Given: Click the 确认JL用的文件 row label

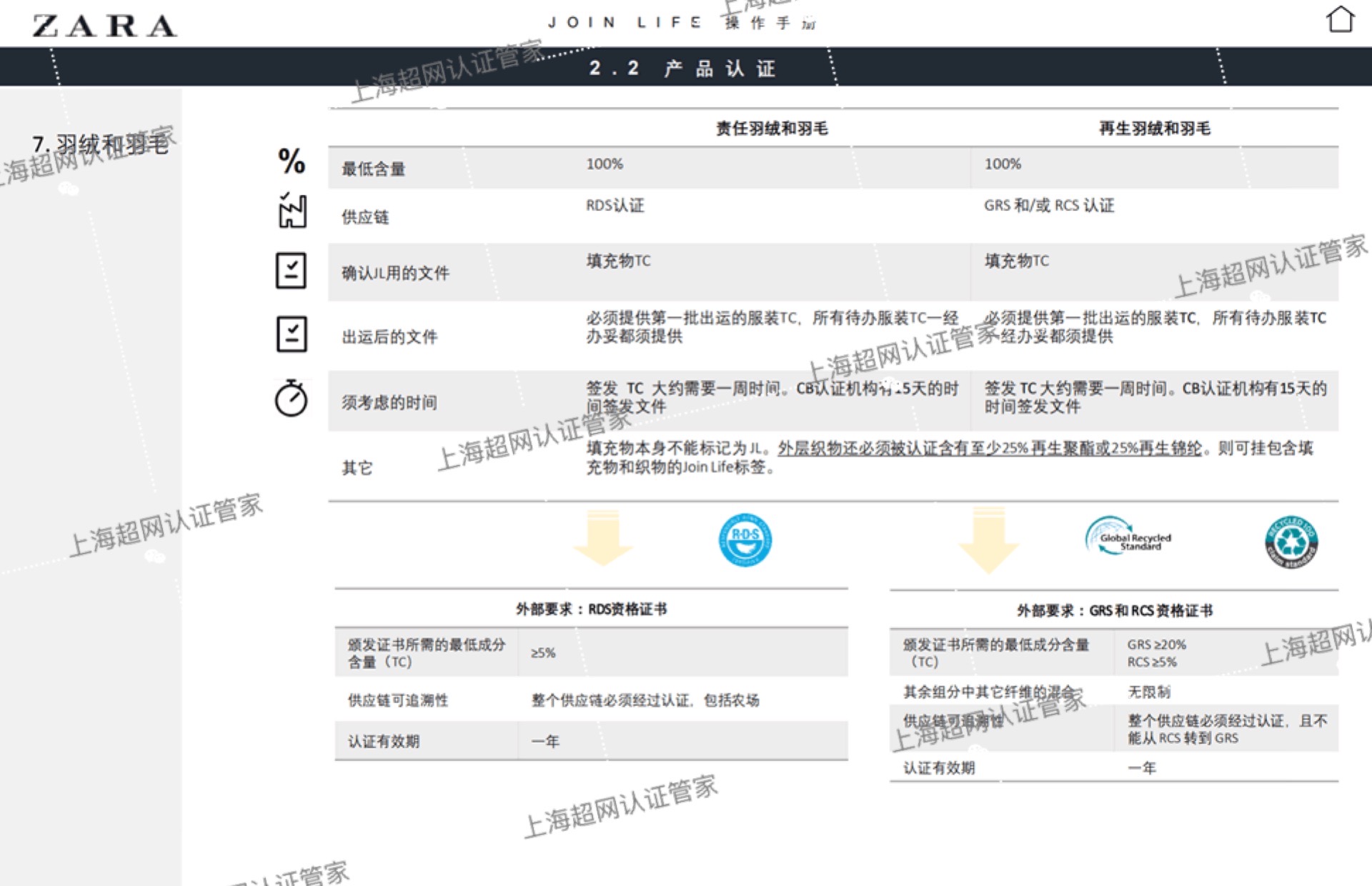Looking at the screenshot, I should click(x=395, y=273).
